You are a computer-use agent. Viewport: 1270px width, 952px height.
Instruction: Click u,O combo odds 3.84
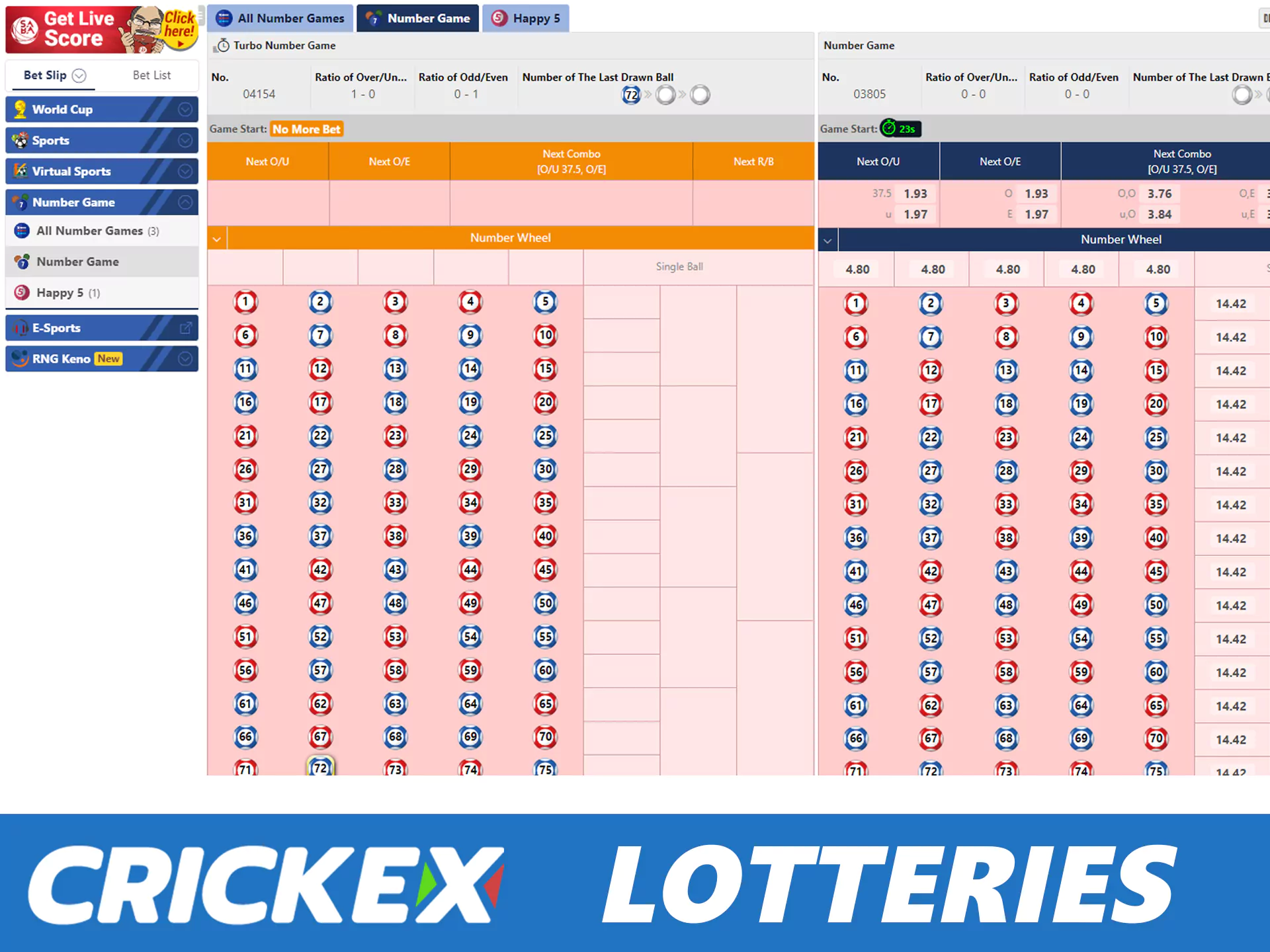coord(1160,214)
